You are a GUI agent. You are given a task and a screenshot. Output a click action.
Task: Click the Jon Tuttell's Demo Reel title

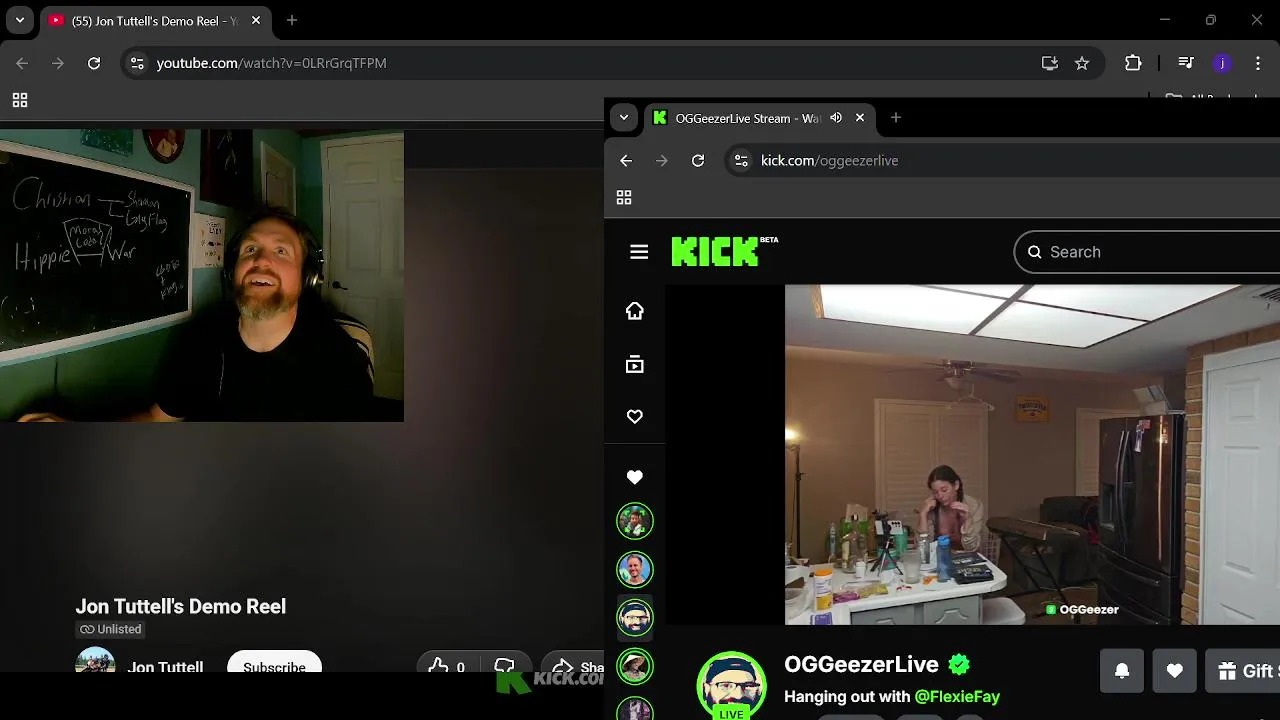pyautogui.click(x=181, y=606)
